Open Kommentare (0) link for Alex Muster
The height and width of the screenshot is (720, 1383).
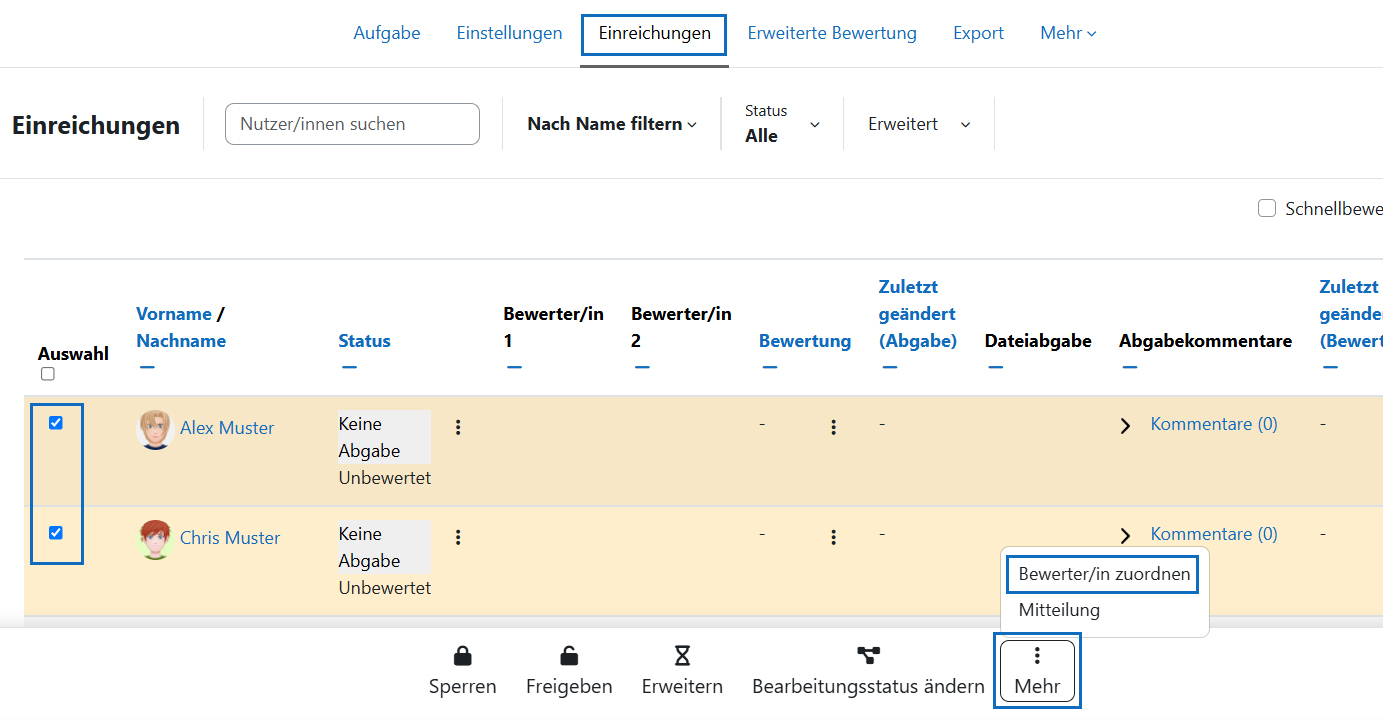(x=1214, y=424)
